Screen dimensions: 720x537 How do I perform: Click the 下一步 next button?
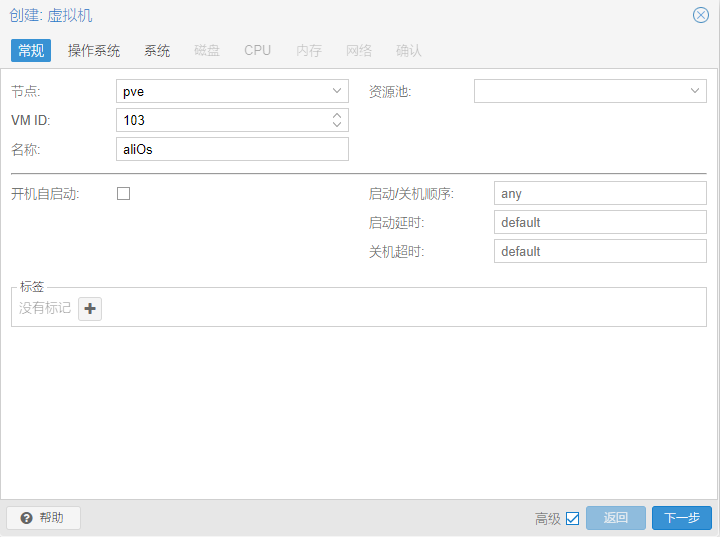click(x=681, y=518)
